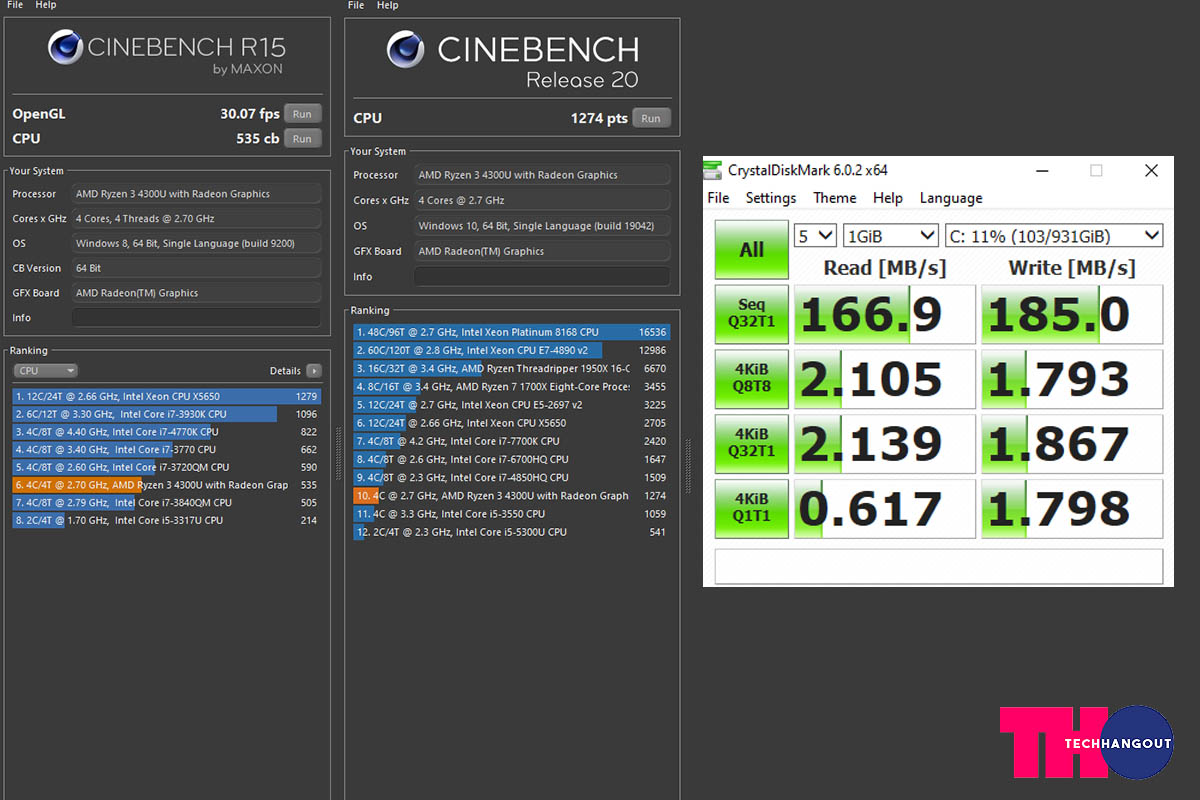Click the 4KiB Q8T8 read result 2.105
This screenshot has height=800, width=1200.
(884, 378)
